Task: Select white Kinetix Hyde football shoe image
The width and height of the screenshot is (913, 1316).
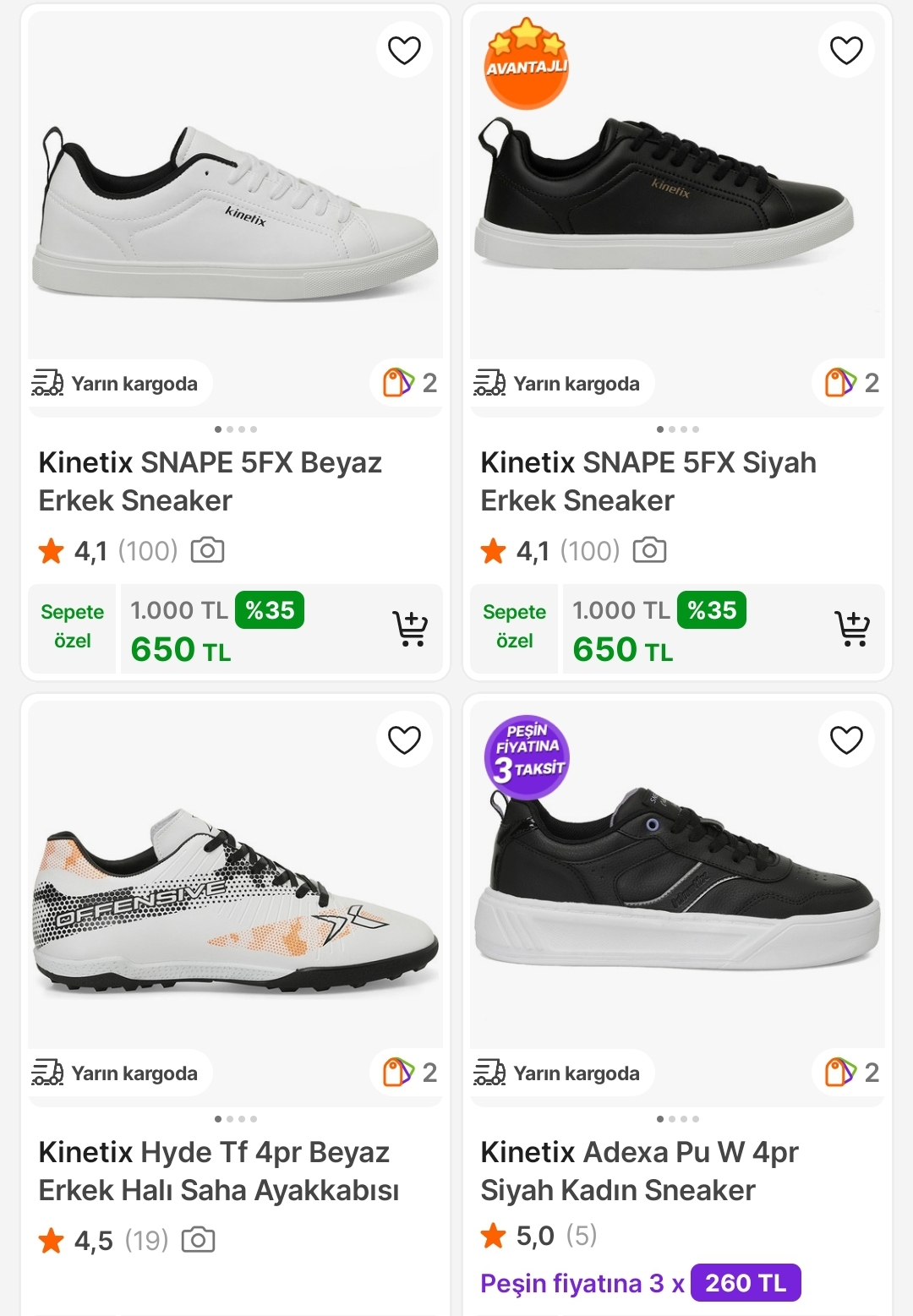Action: coord(235,900)
